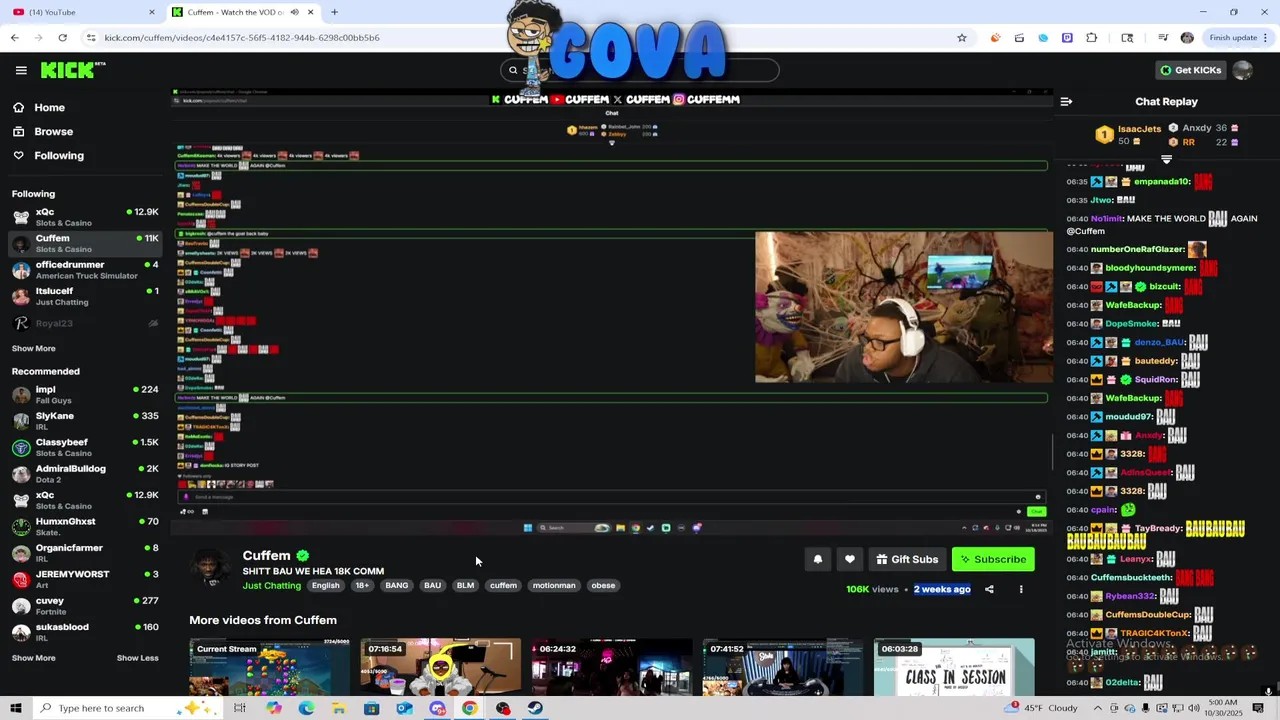The width and height of the screenshot is (1280, 720).
Task: Select the obese tag
Action: tap(603, 586)
